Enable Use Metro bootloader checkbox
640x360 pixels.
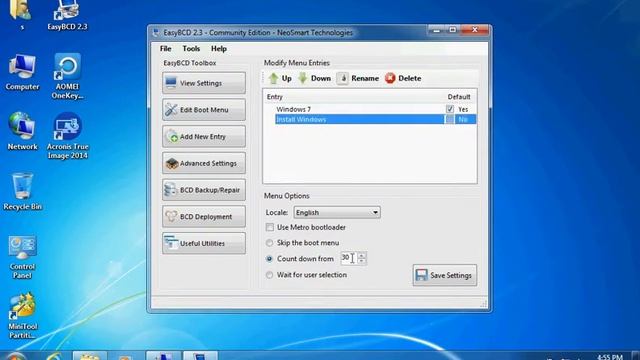(x=269, y=227)
